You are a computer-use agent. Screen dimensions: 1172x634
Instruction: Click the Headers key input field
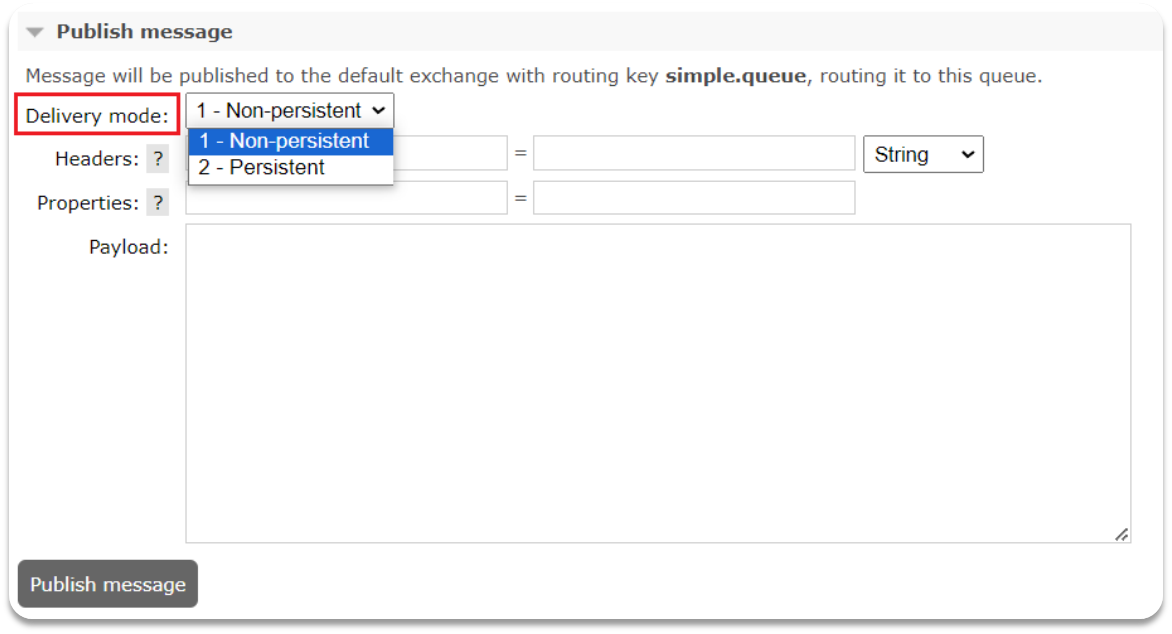click(450, 153)
